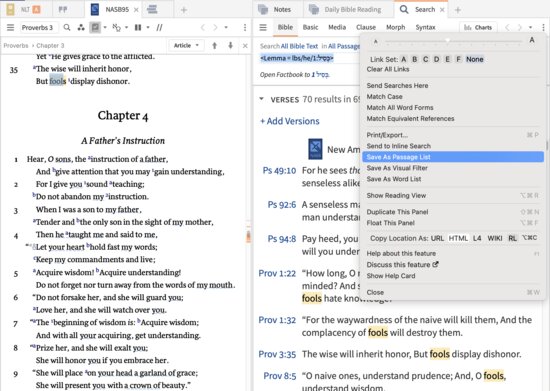Image resolution: width=550 pixels, height=391 pixels.
Task: Select the Morph search type
Action: tap(396, 27)
